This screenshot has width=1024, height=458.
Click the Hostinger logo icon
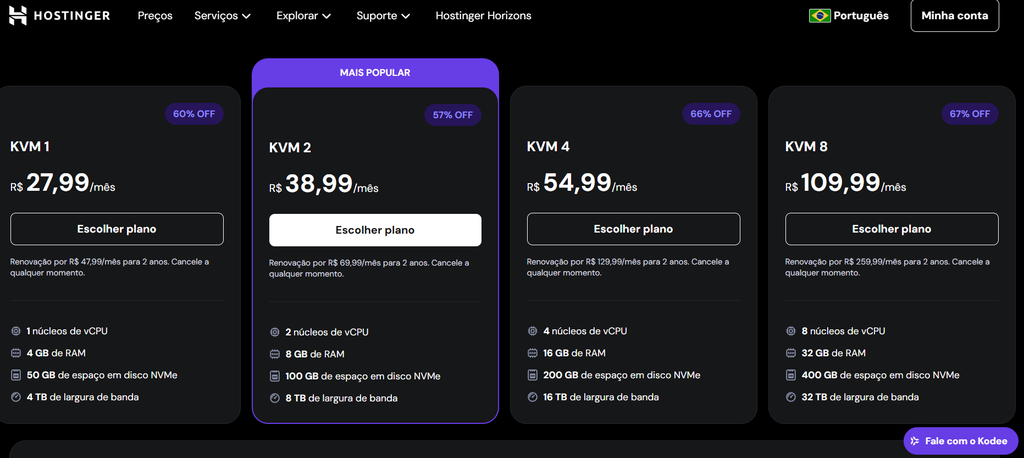tap(18, 16)
